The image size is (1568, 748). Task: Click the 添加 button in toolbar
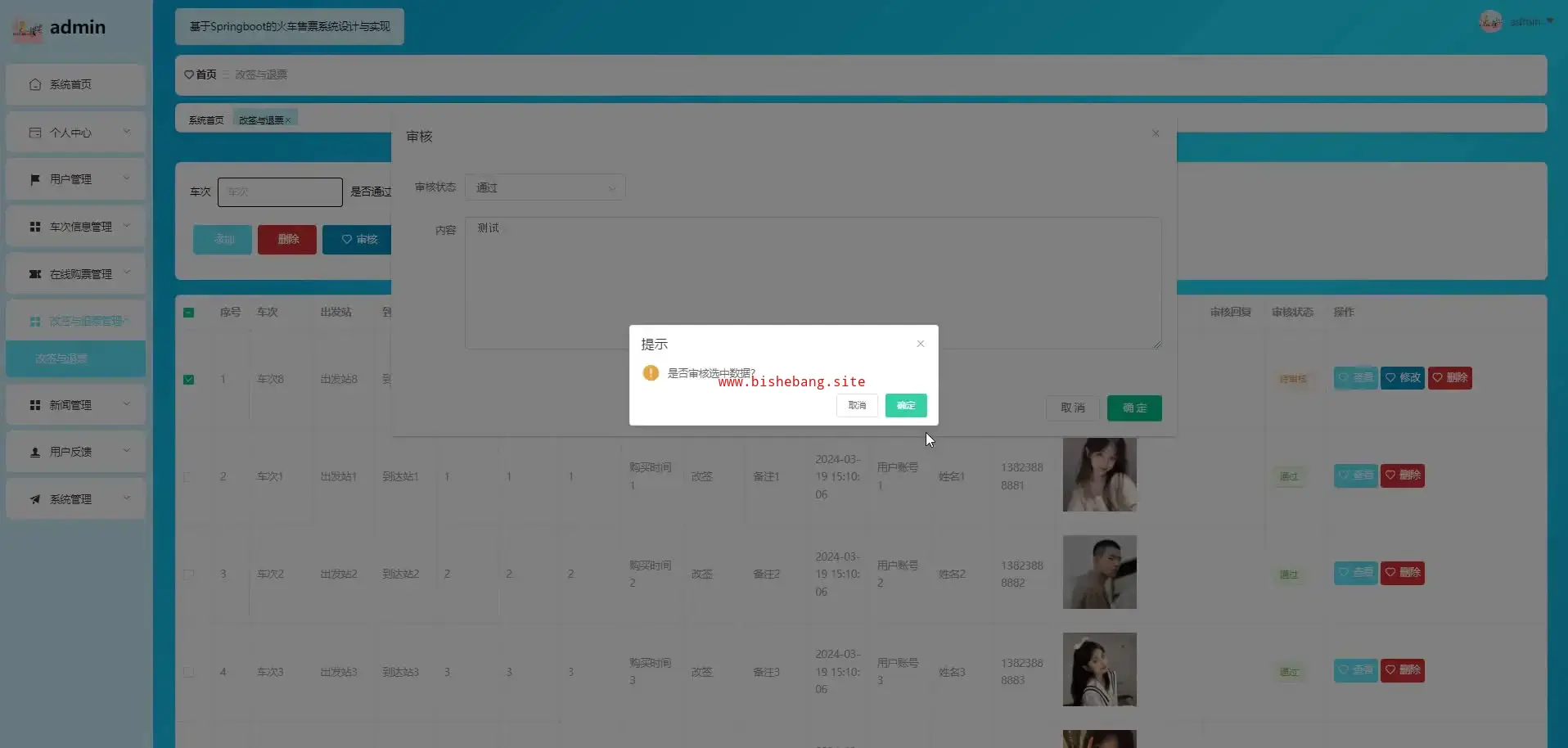(223, 239)
